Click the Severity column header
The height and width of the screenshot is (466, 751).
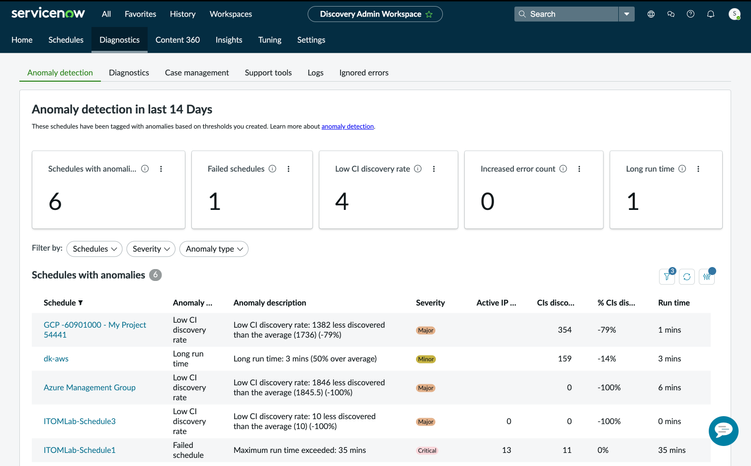pos(430,303)
